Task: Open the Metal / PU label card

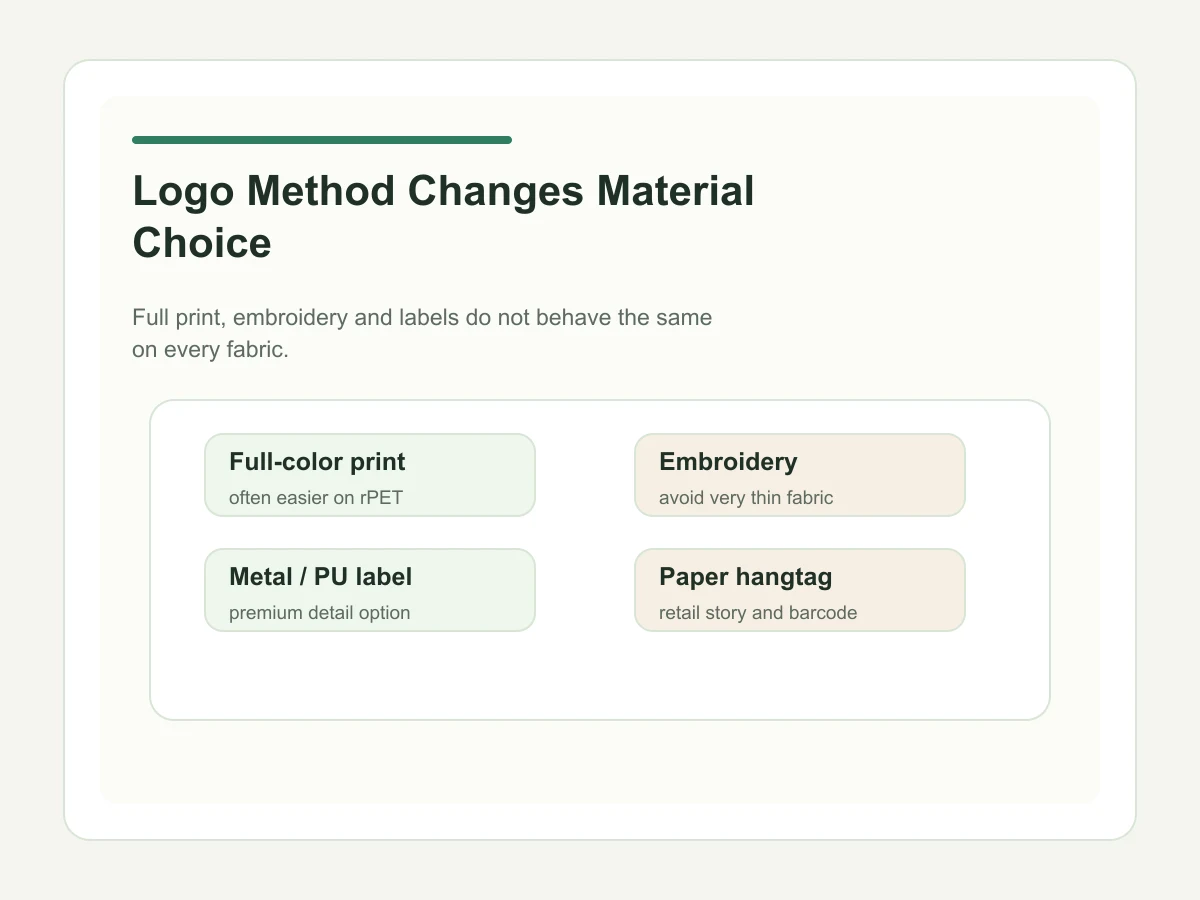Action: pos(370,590)
